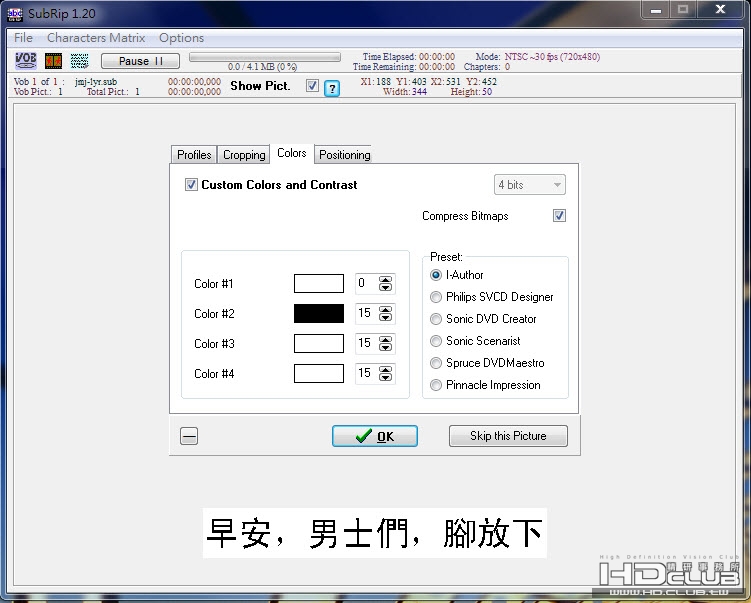Open the 4 bits dropdown

click(x=530, y=185)
